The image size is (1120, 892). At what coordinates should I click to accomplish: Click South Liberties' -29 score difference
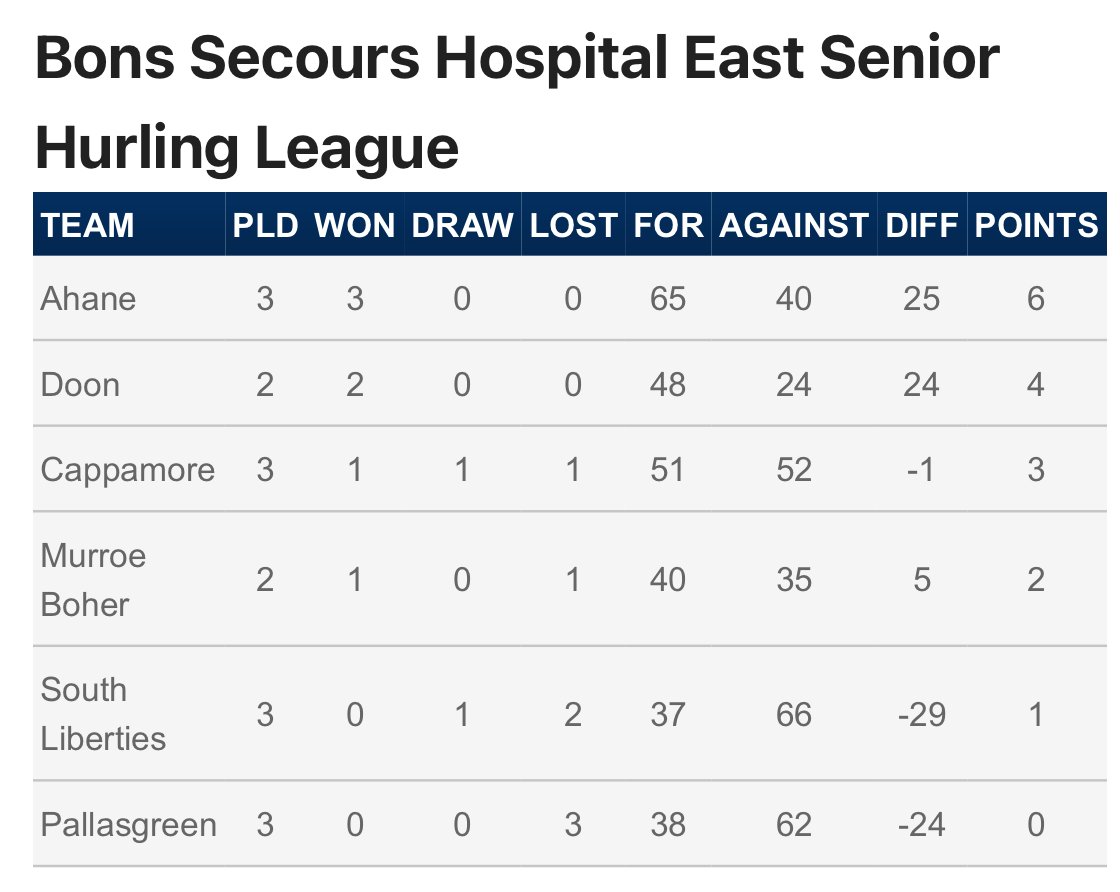(921, 715)
